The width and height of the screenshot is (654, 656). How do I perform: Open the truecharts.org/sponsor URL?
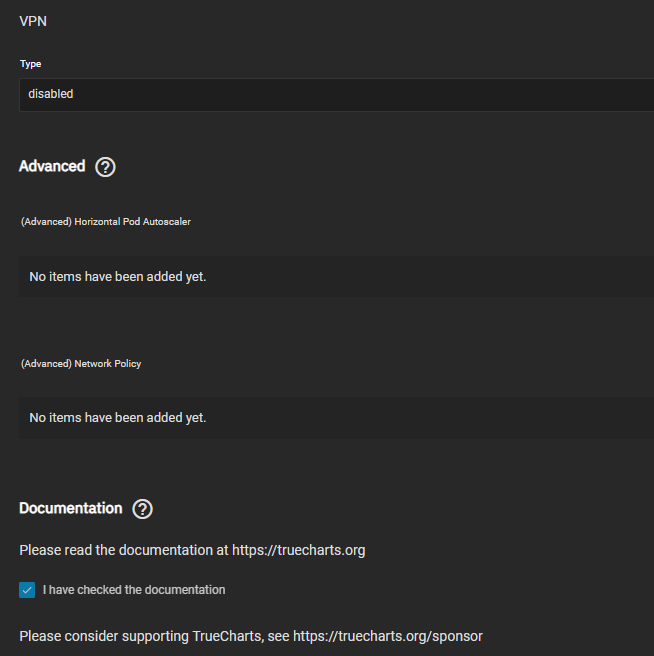388,636
